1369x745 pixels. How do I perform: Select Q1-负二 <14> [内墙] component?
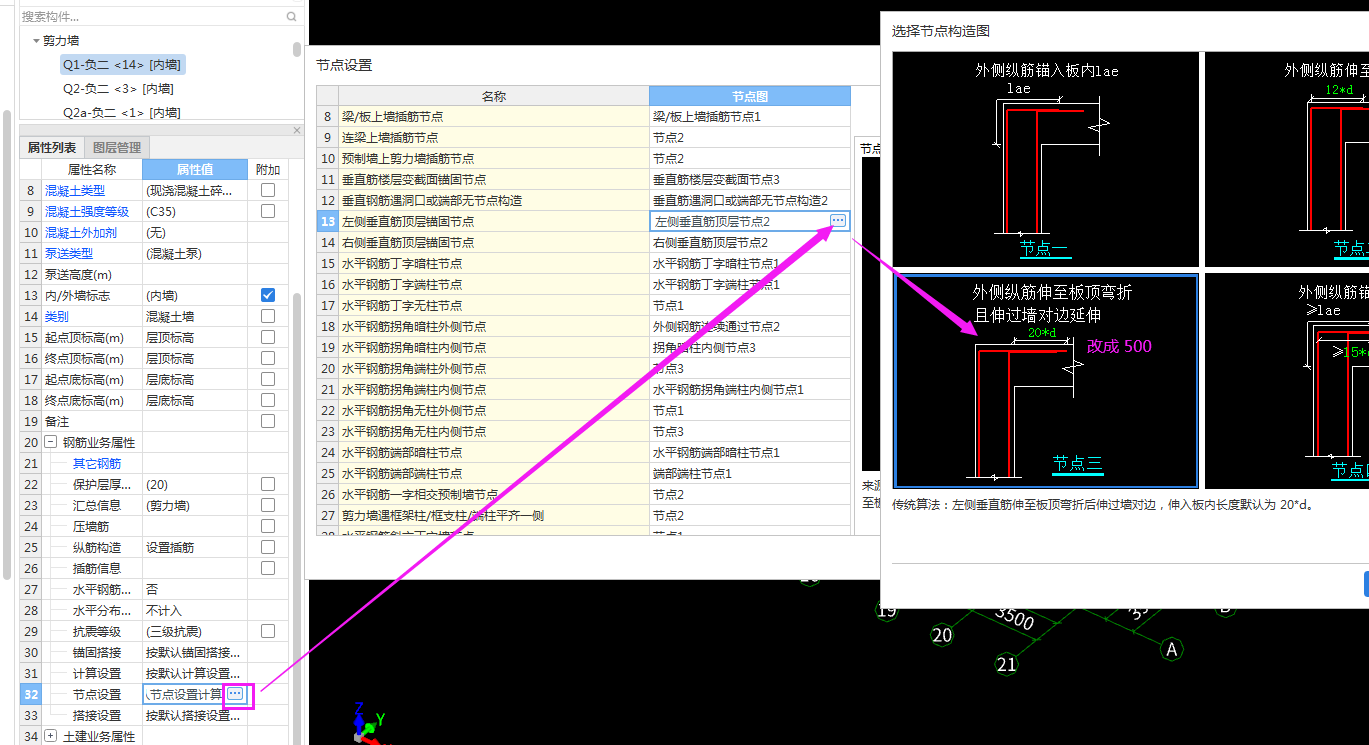click(121, 65)
